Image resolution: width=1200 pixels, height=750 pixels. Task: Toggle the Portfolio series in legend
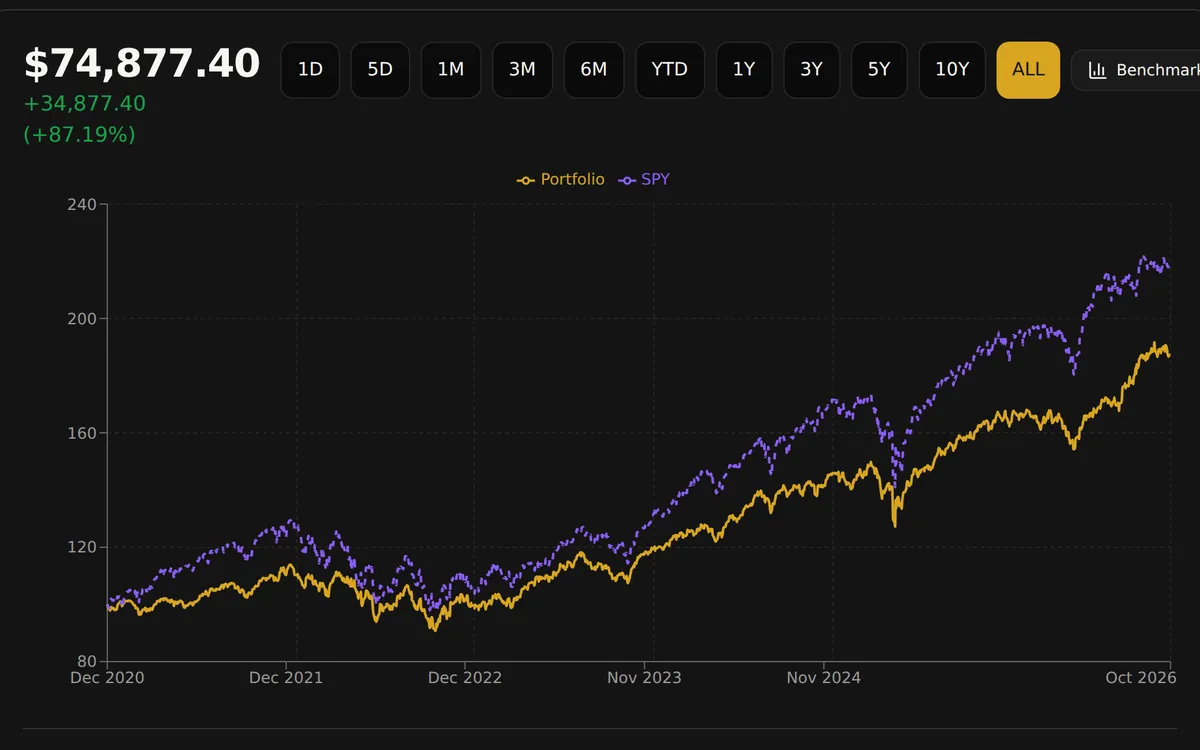click(561, 180)
